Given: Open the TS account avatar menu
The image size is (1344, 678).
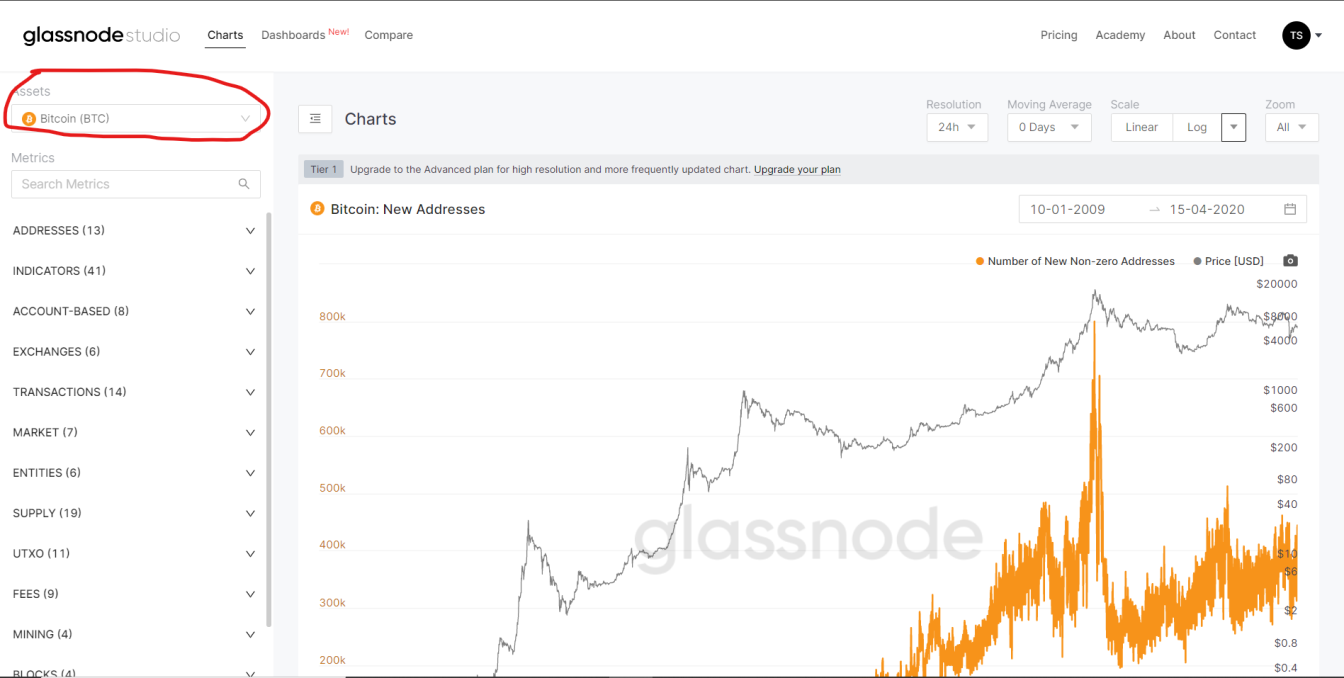Looking at the screenshot, I should coord(1296,35).
